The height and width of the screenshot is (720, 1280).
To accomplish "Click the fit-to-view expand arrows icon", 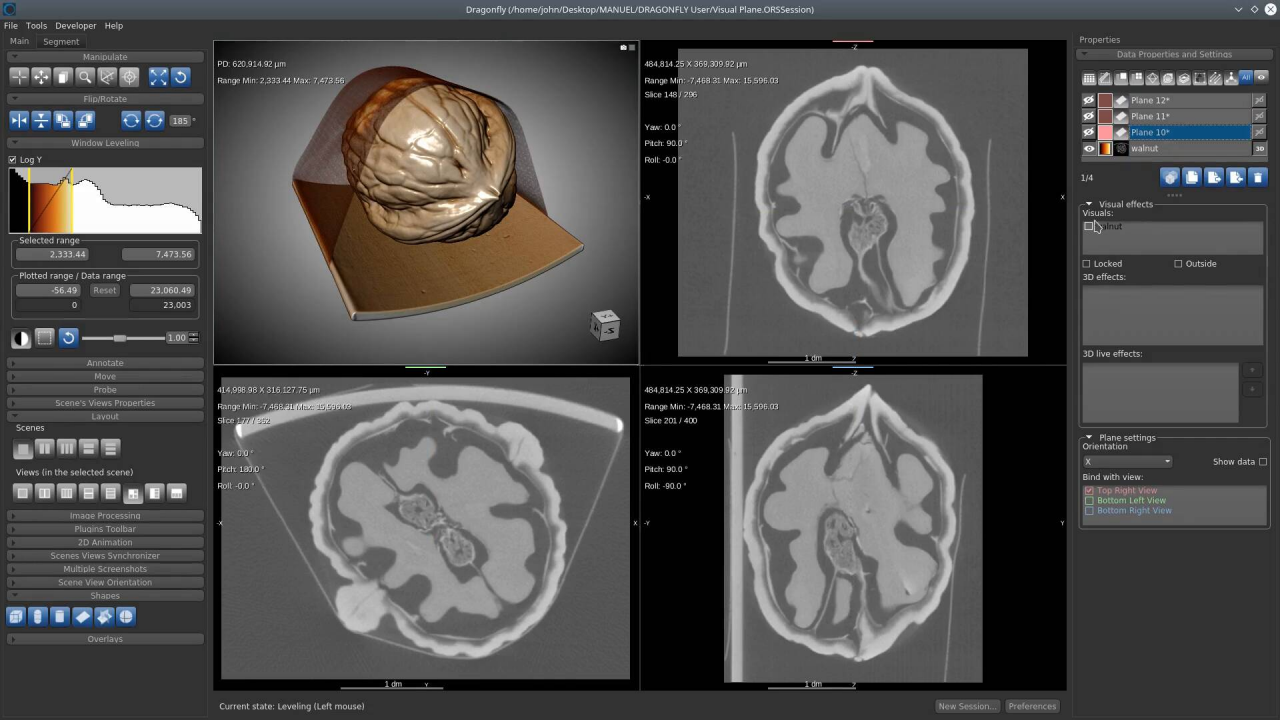I will 158,77.
